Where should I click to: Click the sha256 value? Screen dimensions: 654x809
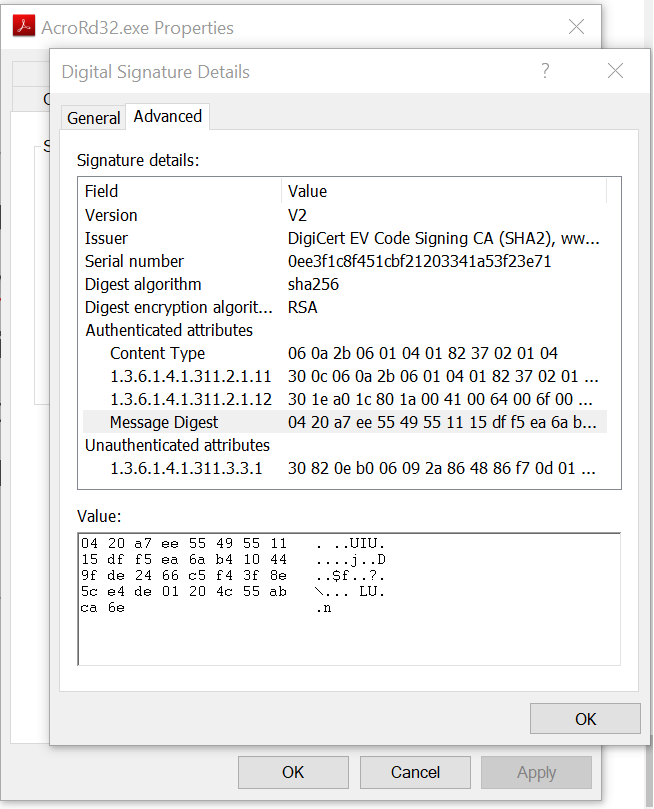point(313,284)
